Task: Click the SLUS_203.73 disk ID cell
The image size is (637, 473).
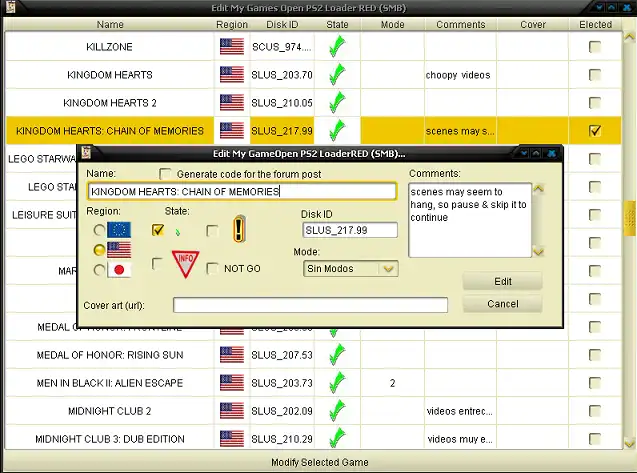Action: [282, 383]
